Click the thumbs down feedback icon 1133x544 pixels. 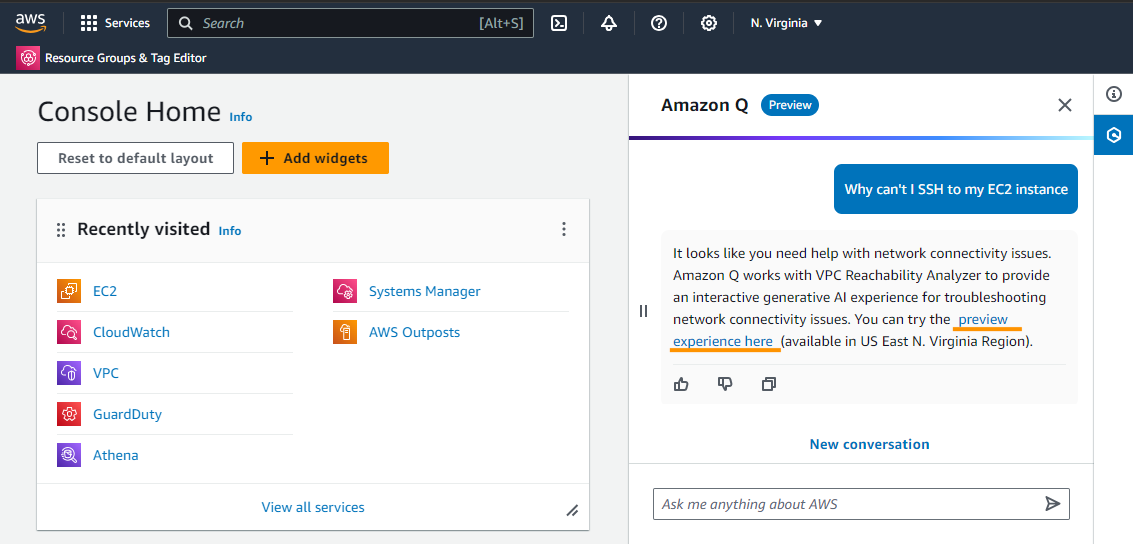coord(725,384)
